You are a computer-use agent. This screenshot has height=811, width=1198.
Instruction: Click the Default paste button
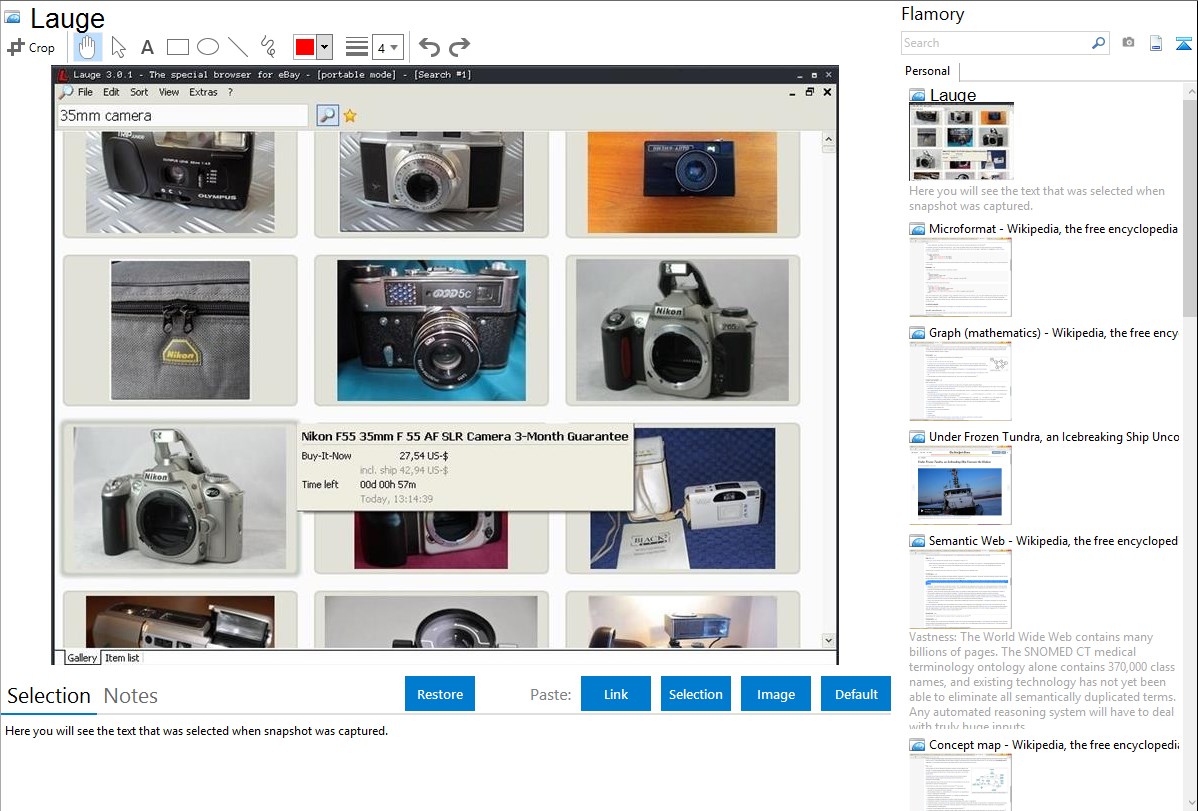(x=856, y=694)
